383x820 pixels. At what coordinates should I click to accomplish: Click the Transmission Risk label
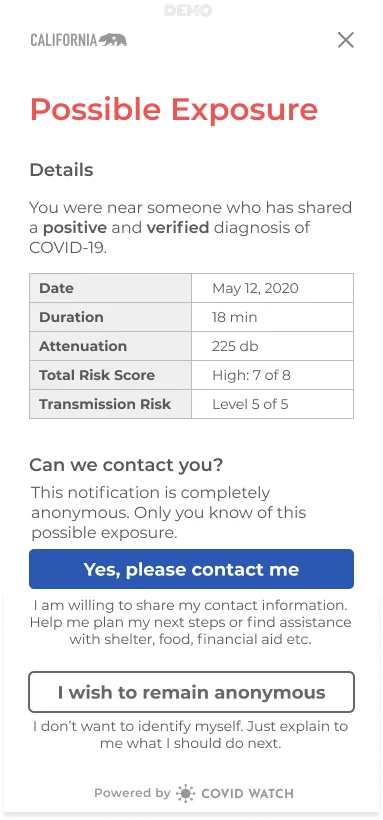[105, 404]
